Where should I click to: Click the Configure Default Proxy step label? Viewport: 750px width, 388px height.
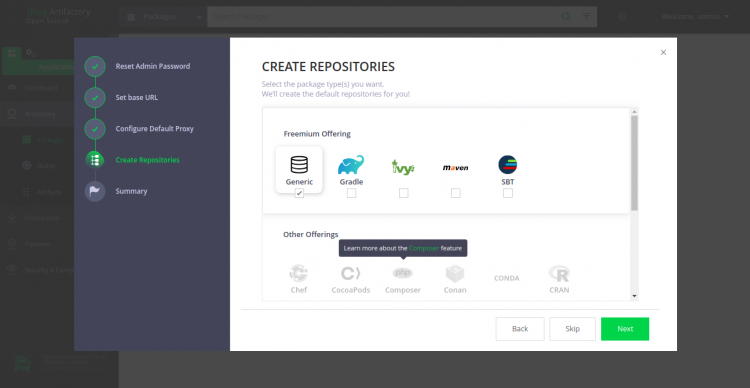click(x=154, y=129)
